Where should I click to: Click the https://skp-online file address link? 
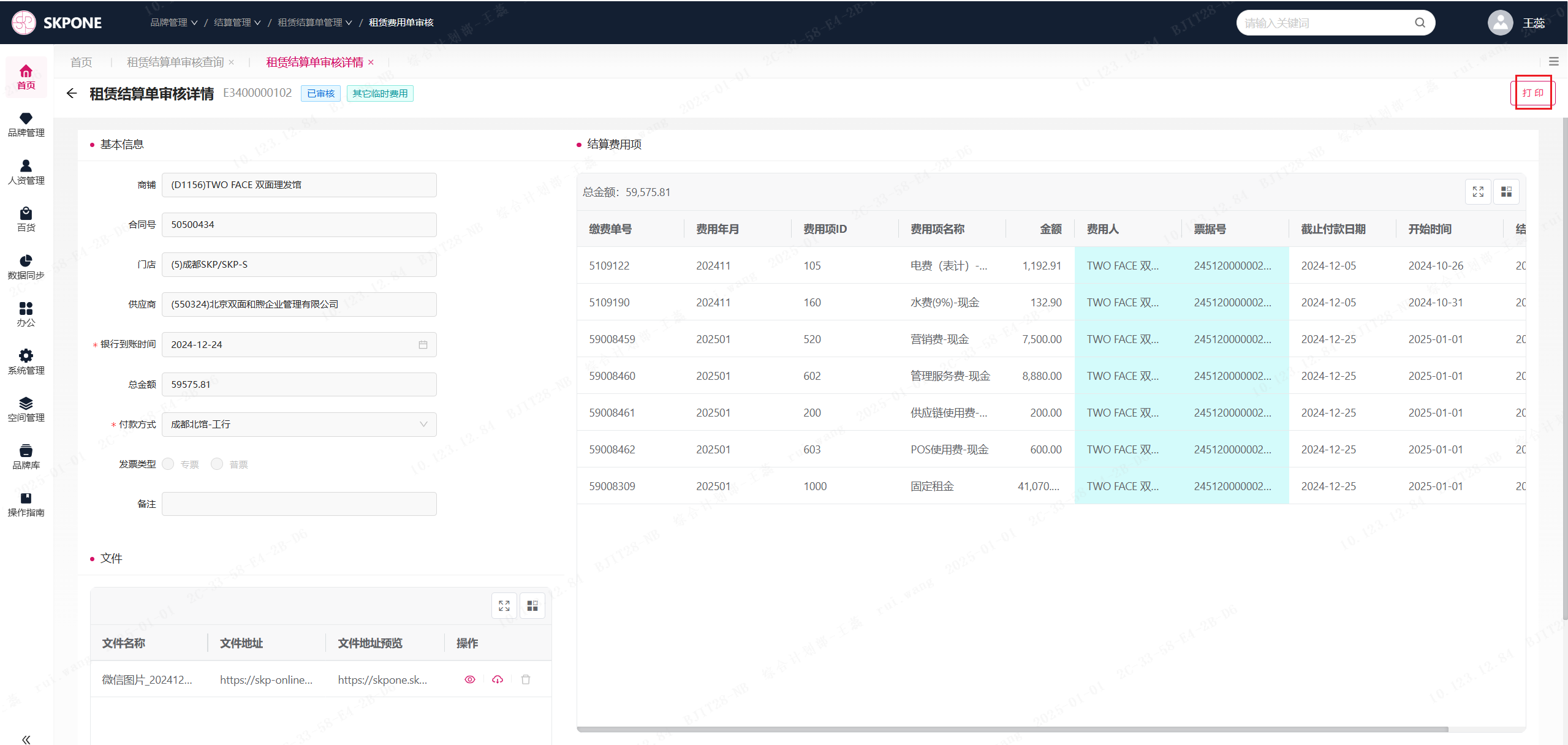click(266, 679)
